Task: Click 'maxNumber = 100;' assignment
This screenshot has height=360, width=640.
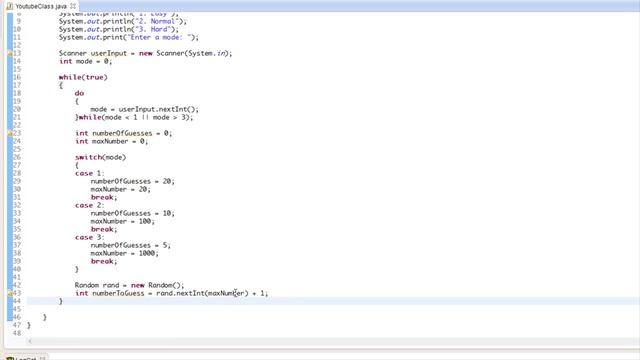Action: click(122, 221)
